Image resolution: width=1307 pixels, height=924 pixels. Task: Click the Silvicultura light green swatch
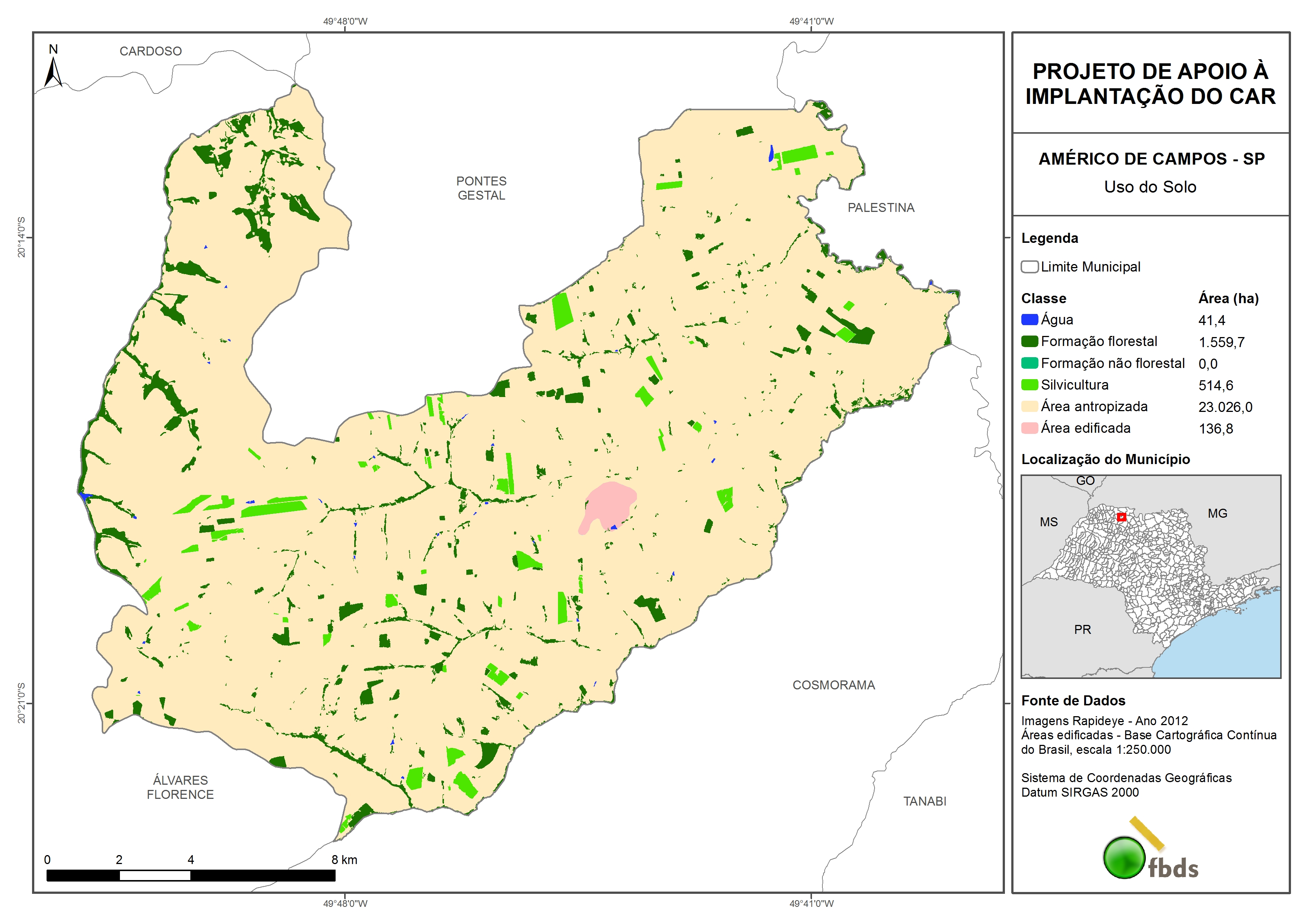(1029, 385)
